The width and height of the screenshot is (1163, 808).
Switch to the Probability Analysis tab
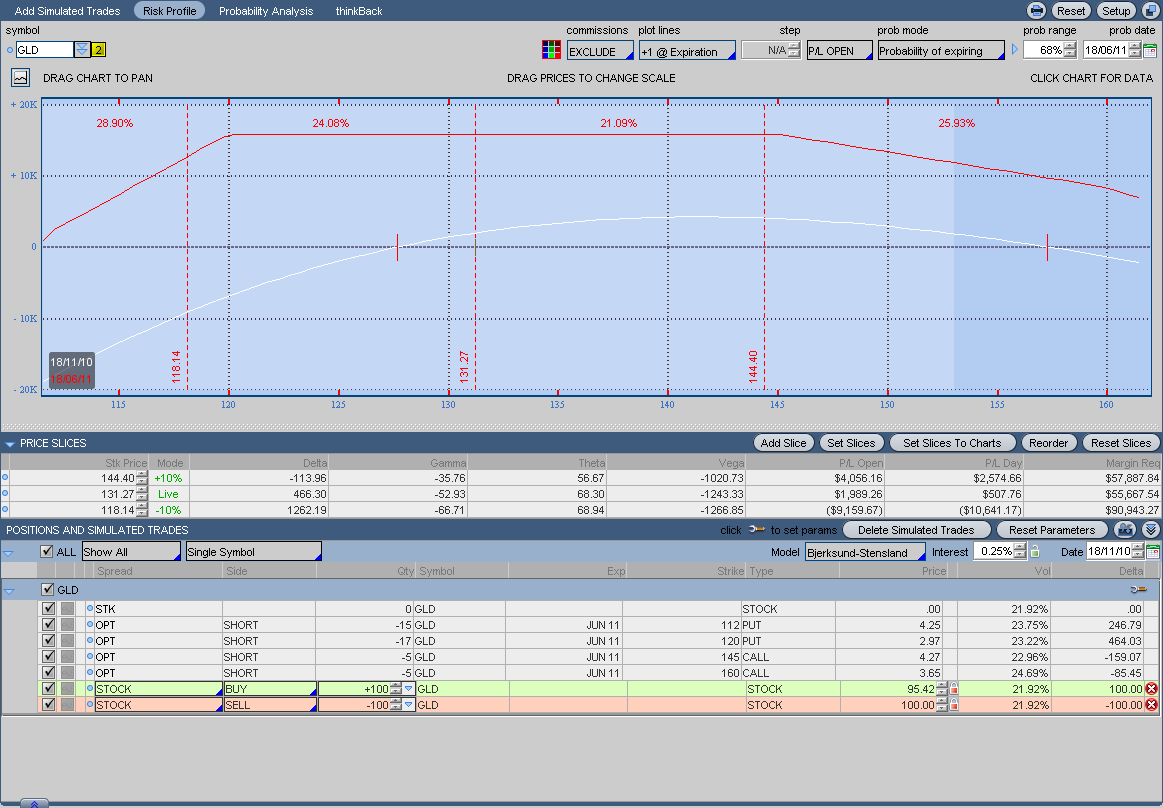pos(266,11)
